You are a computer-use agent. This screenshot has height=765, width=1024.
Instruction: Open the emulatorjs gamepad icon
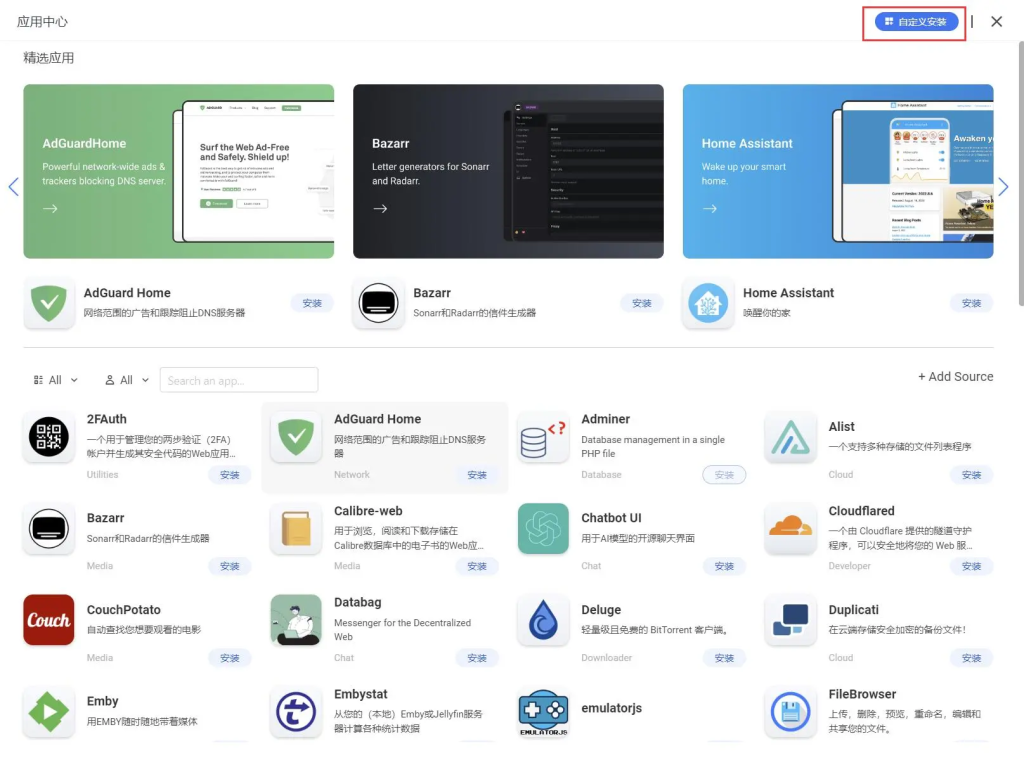point(543,711)
